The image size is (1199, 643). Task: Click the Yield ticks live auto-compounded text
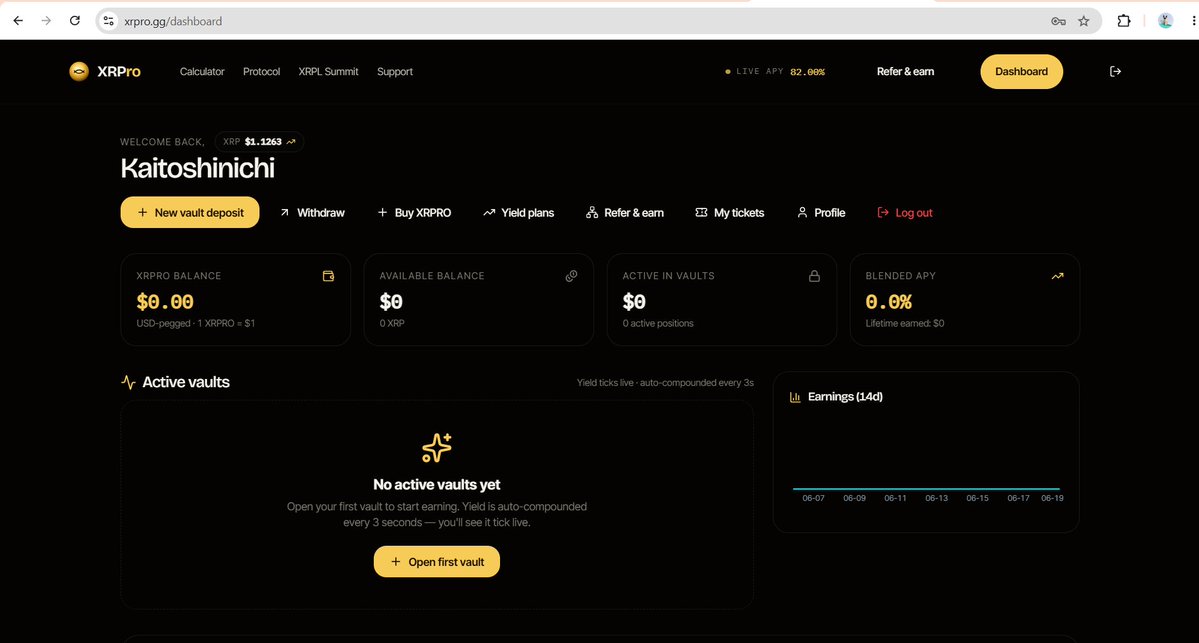[665, 382]
